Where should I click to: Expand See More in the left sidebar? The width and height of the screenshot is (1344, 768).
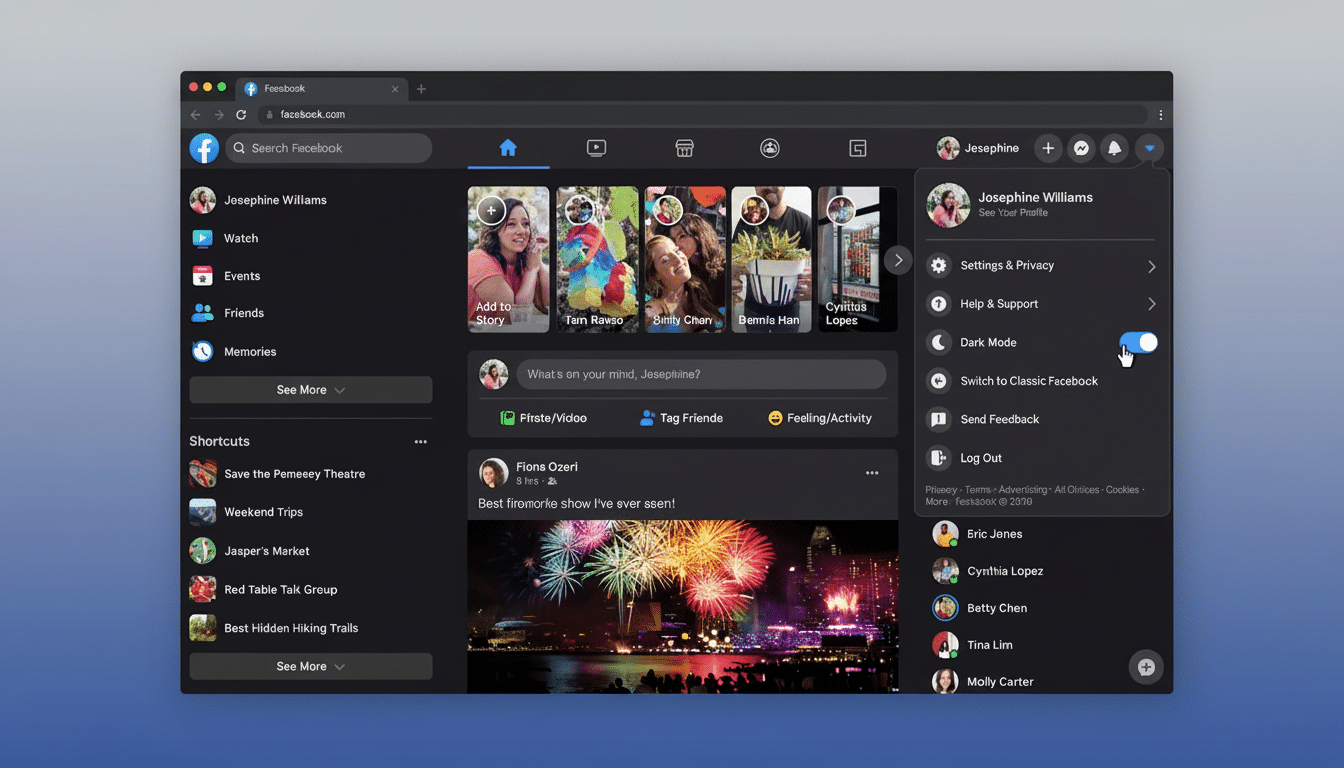[310, 389]
